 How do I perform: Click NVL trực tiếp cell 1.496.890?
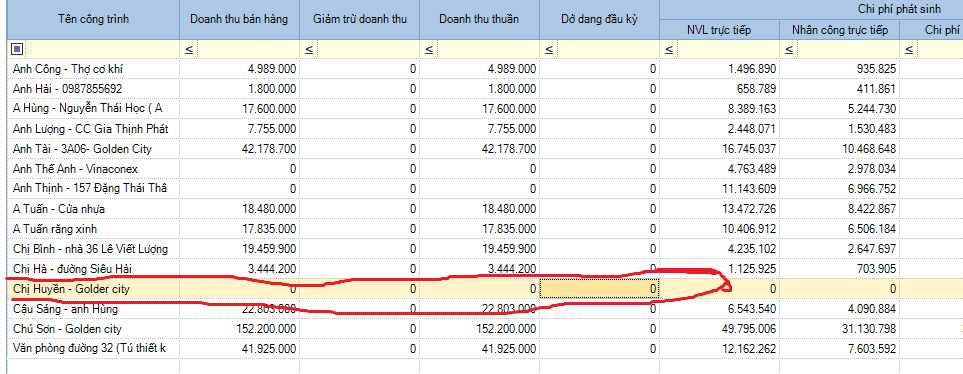[719, 69]
